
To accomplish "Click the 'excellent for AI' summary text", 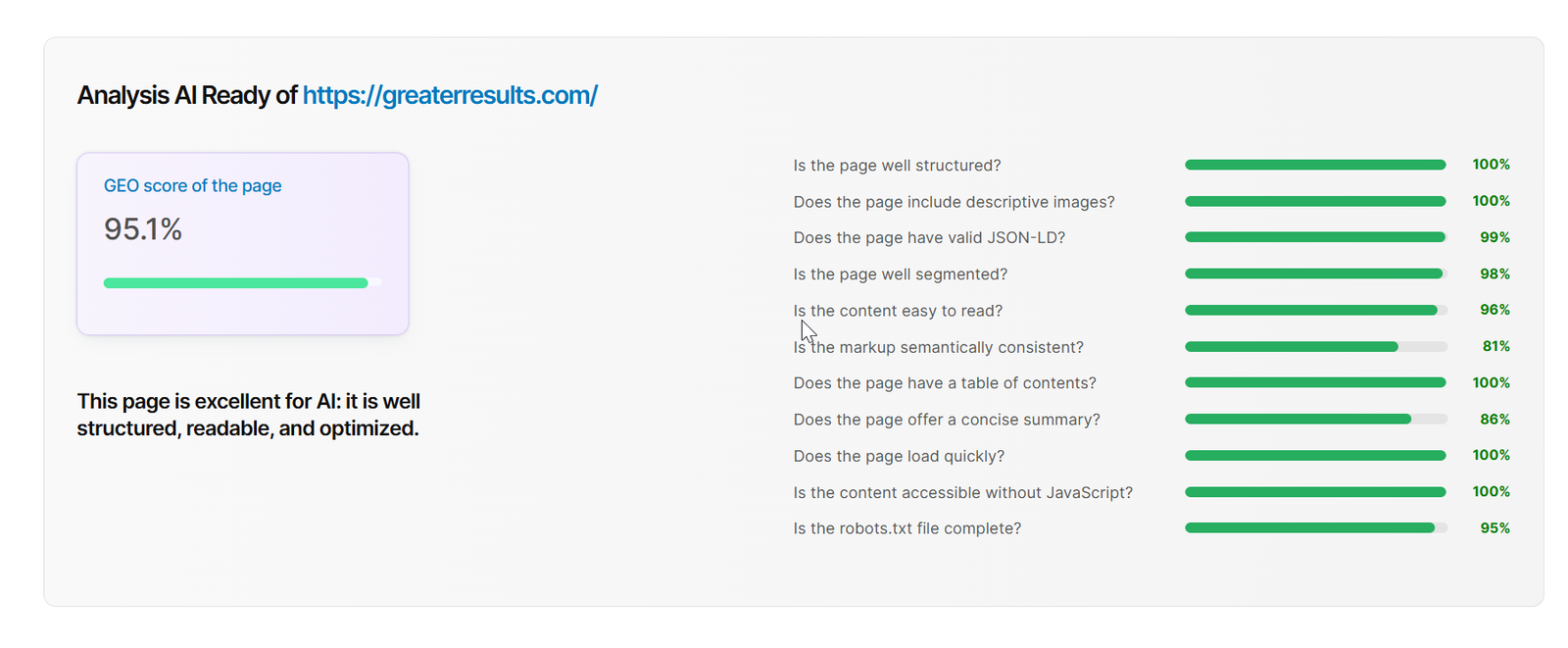I will click(x=249, y=415).
